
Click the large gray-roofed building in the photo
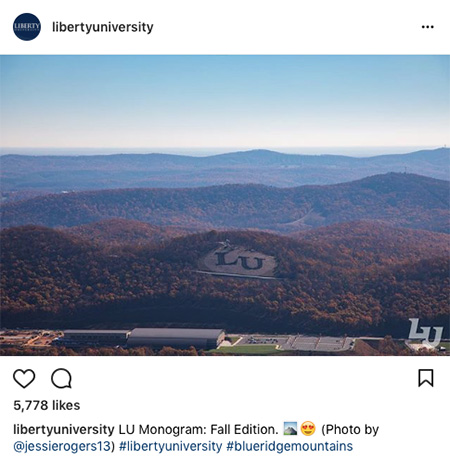176,338
